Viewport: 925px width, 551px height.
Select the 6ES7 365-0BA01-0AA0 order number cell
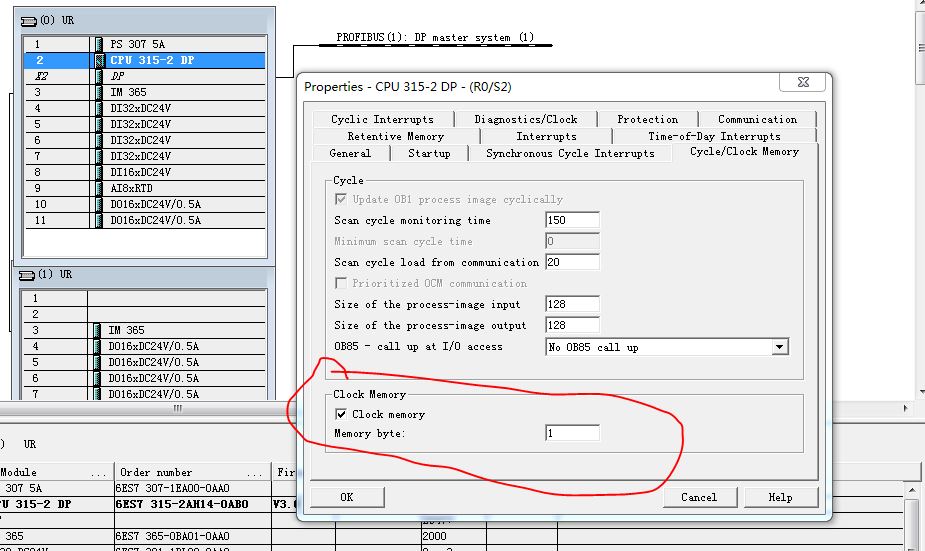[x=193, y=536]
